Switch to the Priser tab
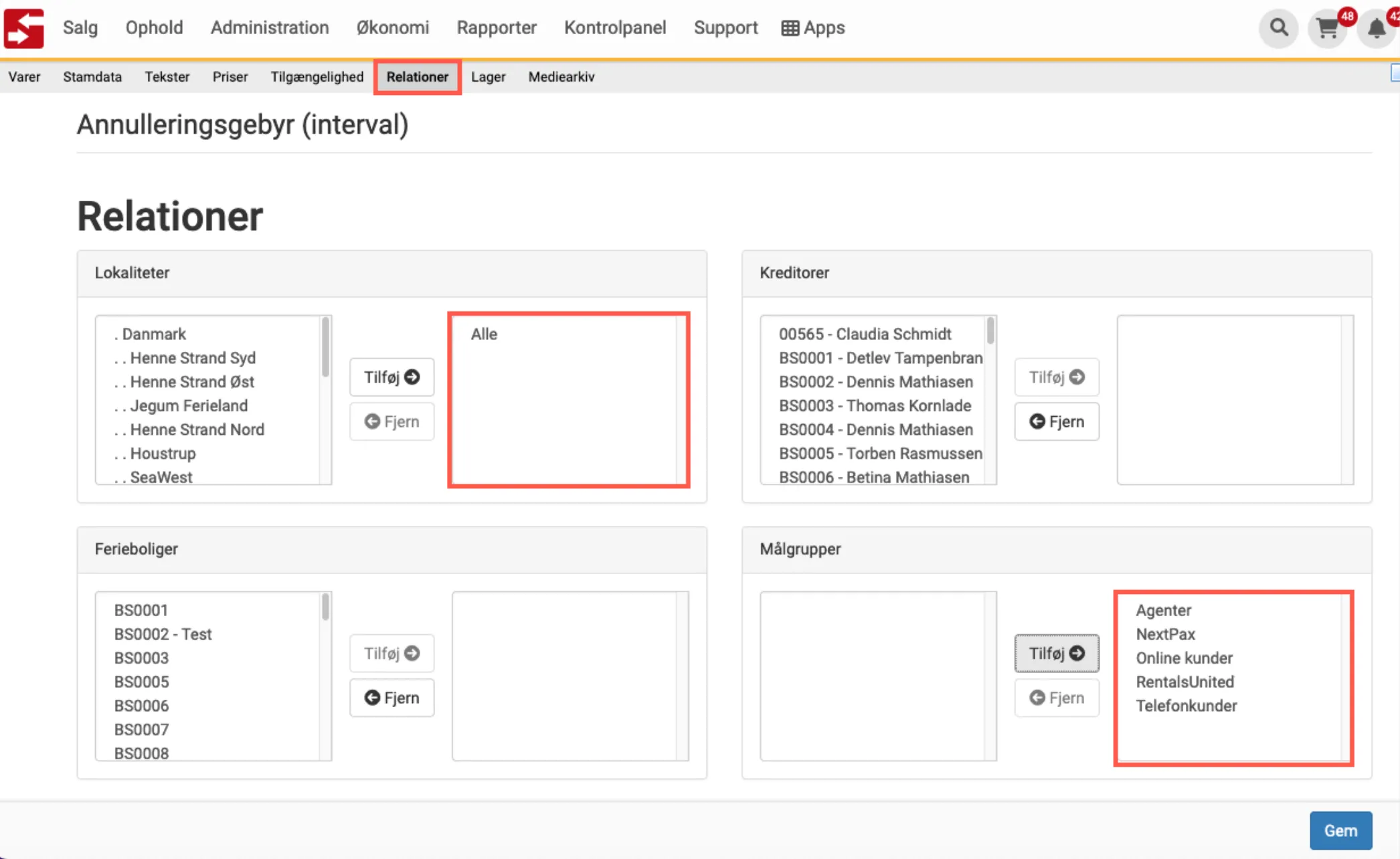 point(230,77)
